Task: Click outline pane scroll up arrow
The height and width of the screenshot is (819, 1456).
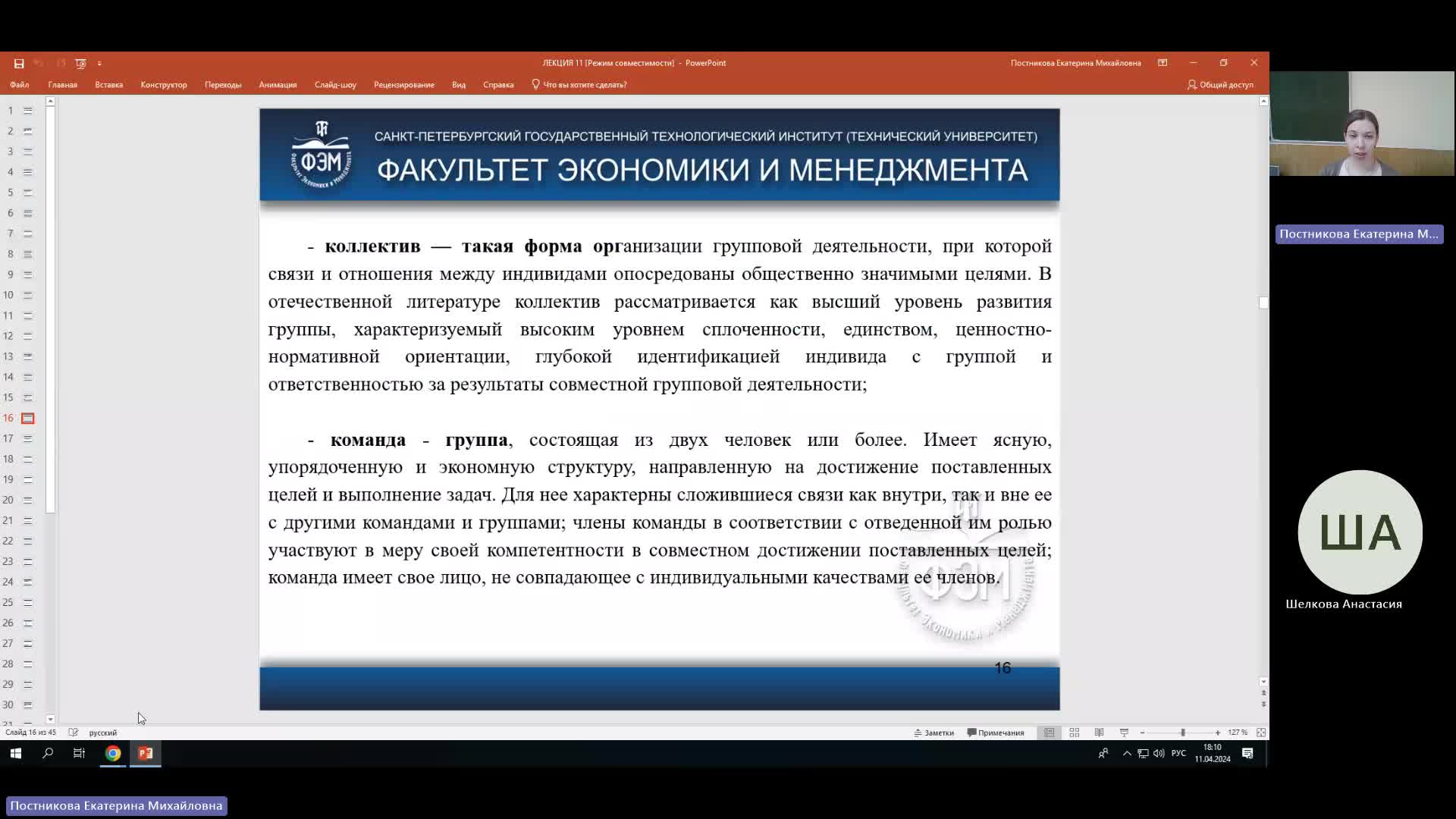Action: (x=50, y=101)
